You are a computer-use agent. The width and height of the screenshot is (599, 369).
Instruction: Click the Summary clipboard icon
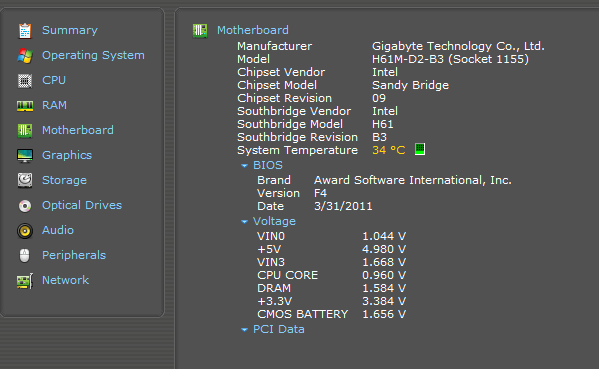tap(25, 31)
